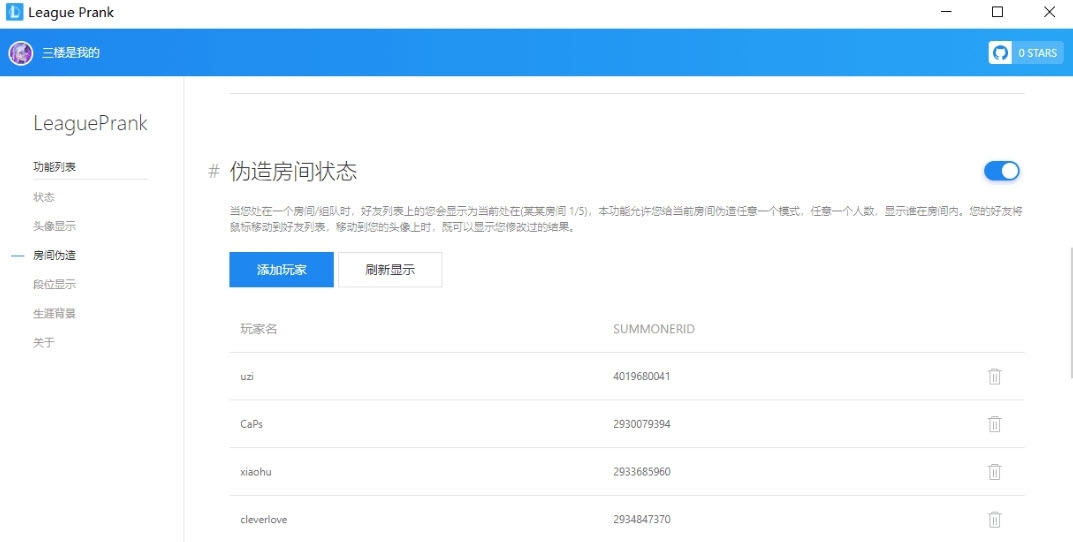Toggle the 伪造房间状态 switch

pos(1002,171)
